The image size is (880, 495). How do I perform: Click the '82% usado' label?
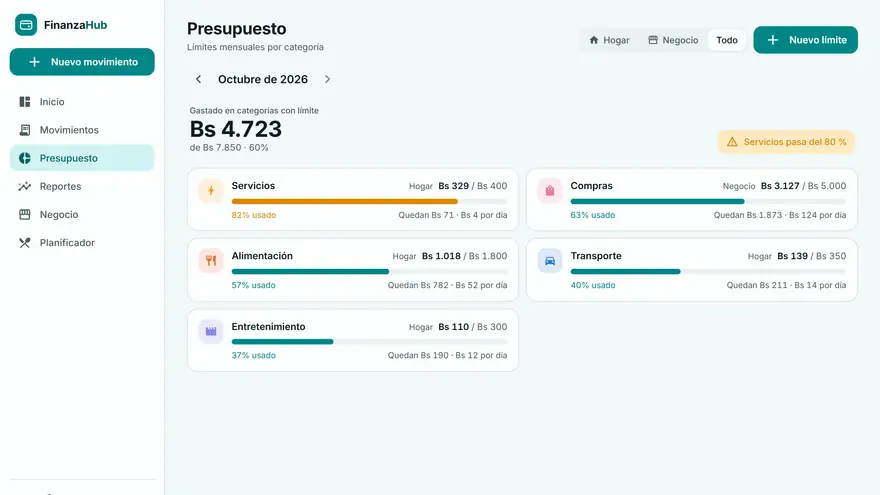[254, 215]
